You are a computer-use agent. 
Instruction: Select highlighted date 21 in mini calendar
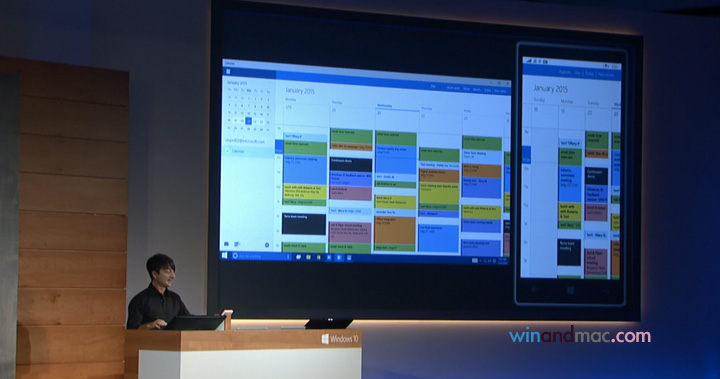(248, 121)
